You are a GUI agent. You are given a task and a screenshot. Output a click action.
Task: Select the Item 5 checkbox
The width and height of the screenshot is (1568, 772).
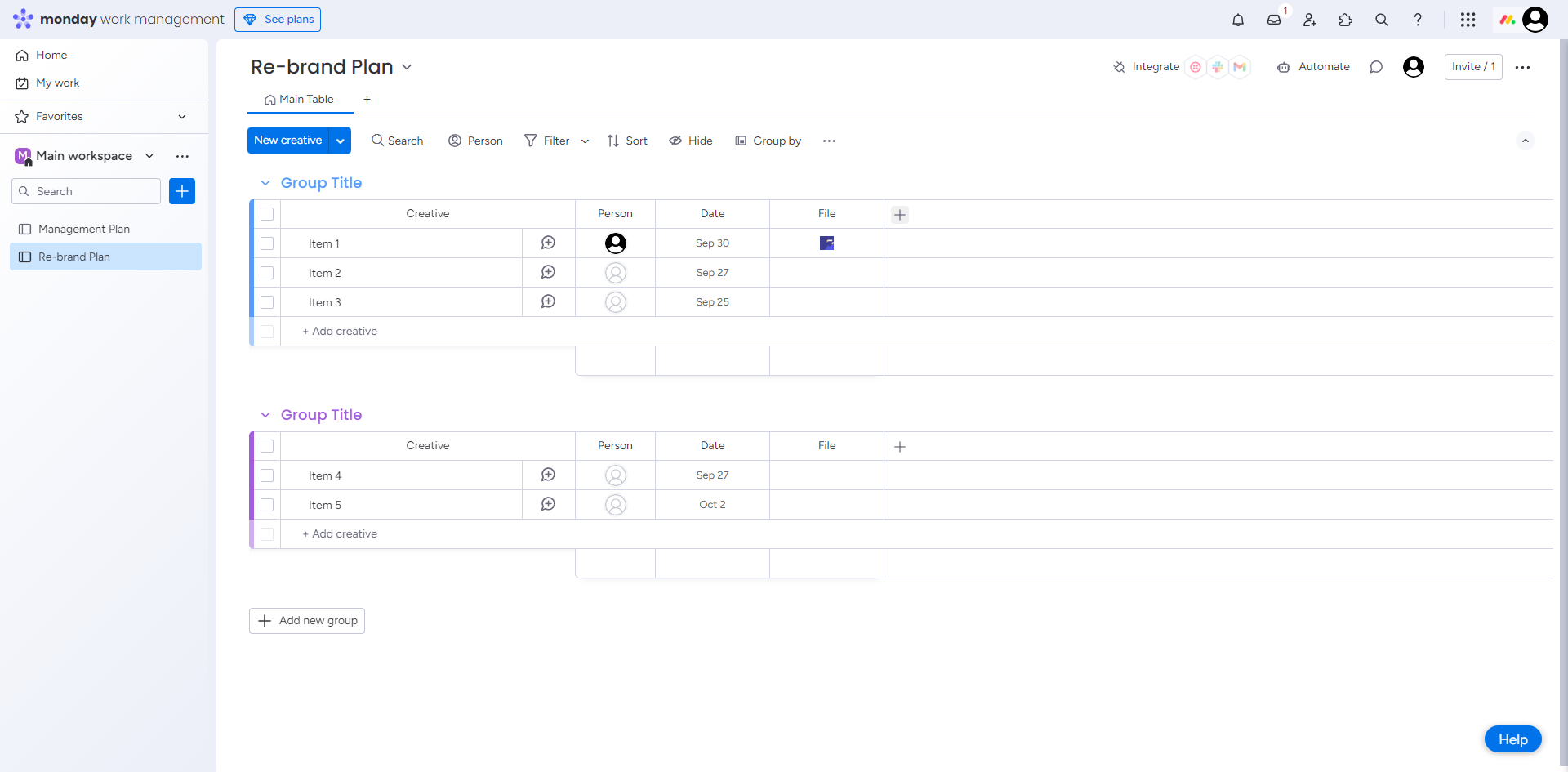267,505
